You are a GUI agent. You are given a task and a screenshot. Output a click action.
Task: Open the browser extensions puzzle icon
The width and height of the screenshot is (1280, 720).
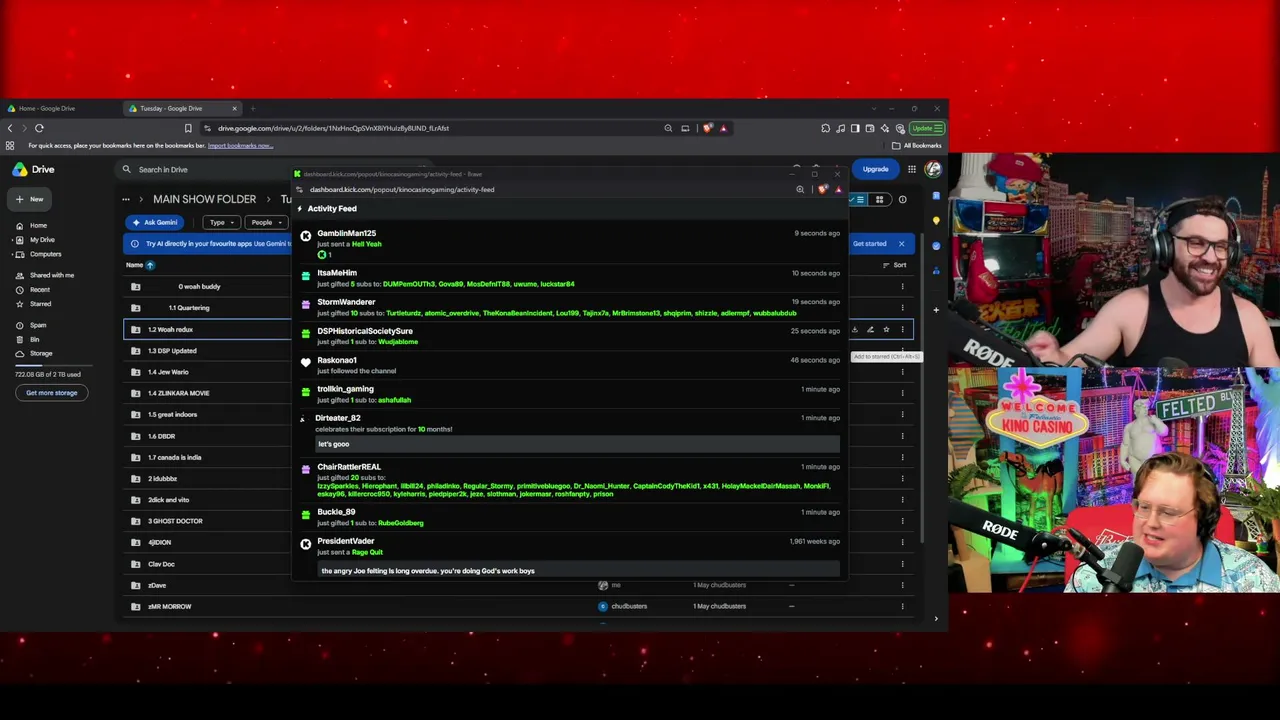tap(826, 128)
